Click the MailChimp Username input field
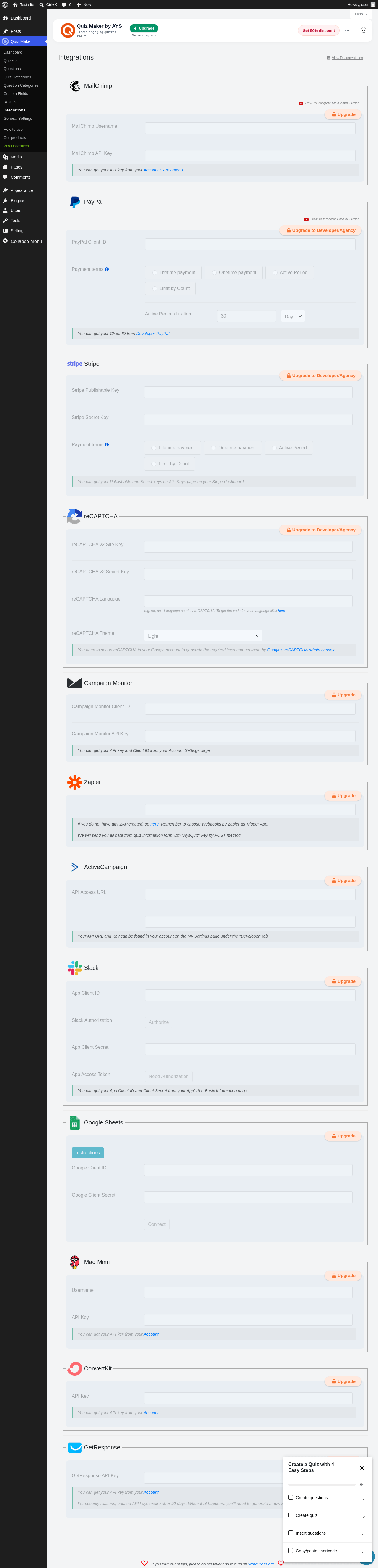Viewport: 378px width, 1568px height. click(x=250, y=128)
